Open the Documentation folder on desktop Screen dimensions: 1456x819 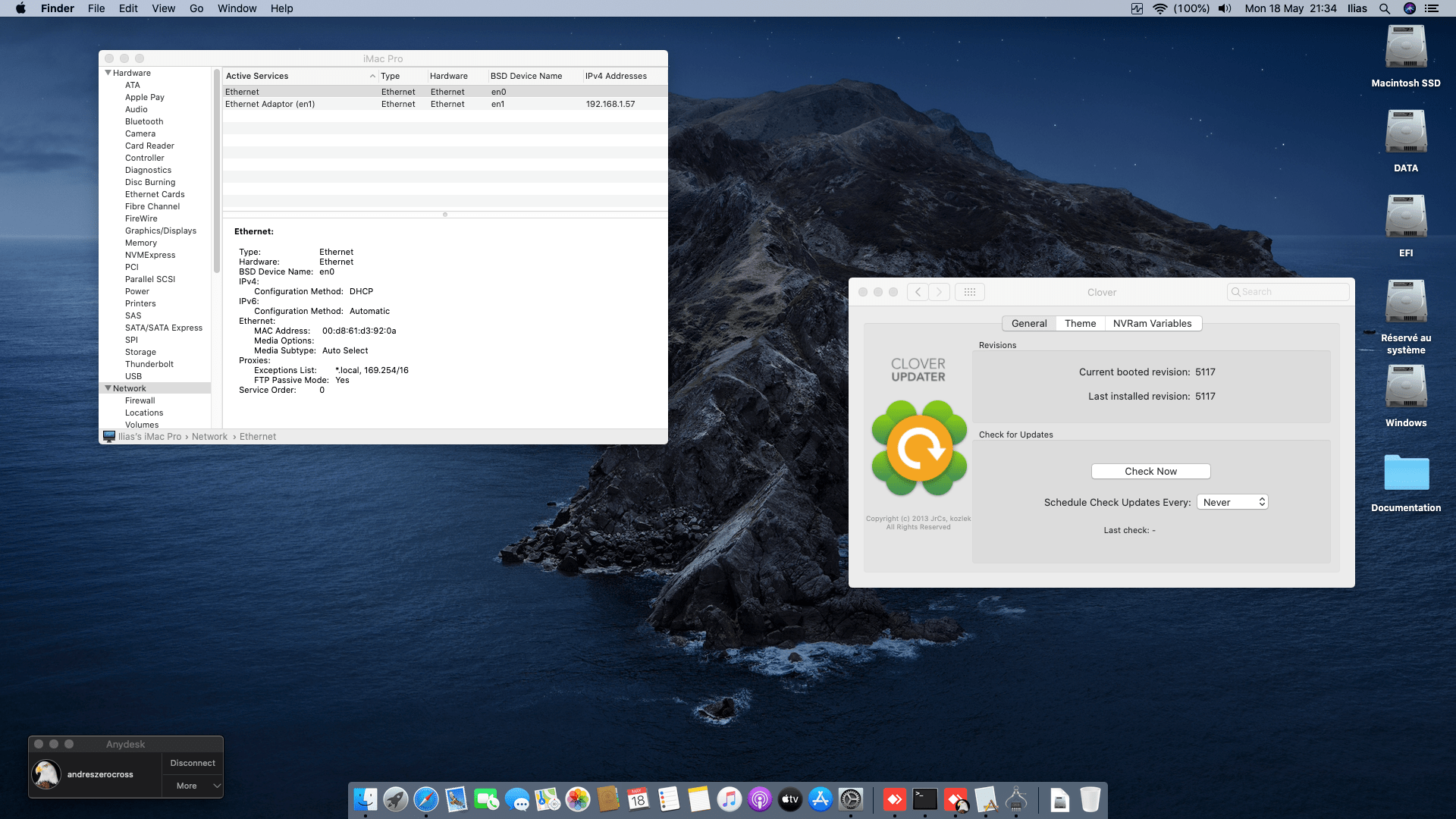point(1406,473)
